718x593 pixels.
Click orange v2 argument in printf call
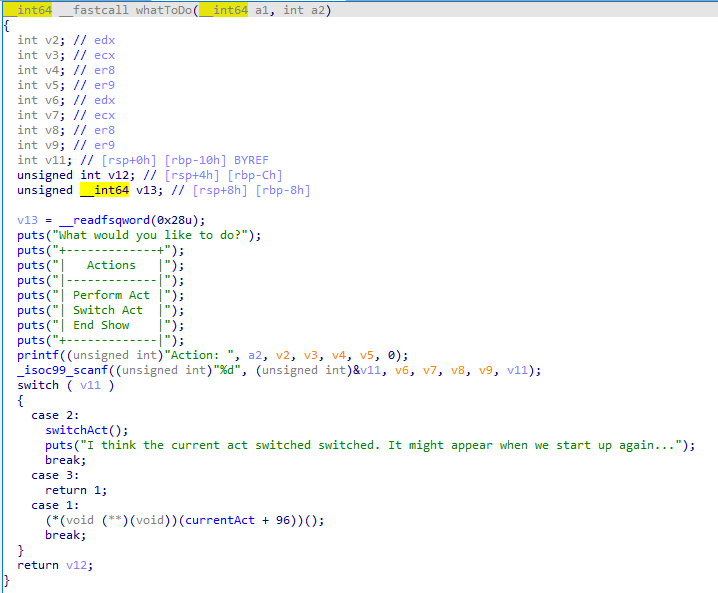tap(283, 355)
